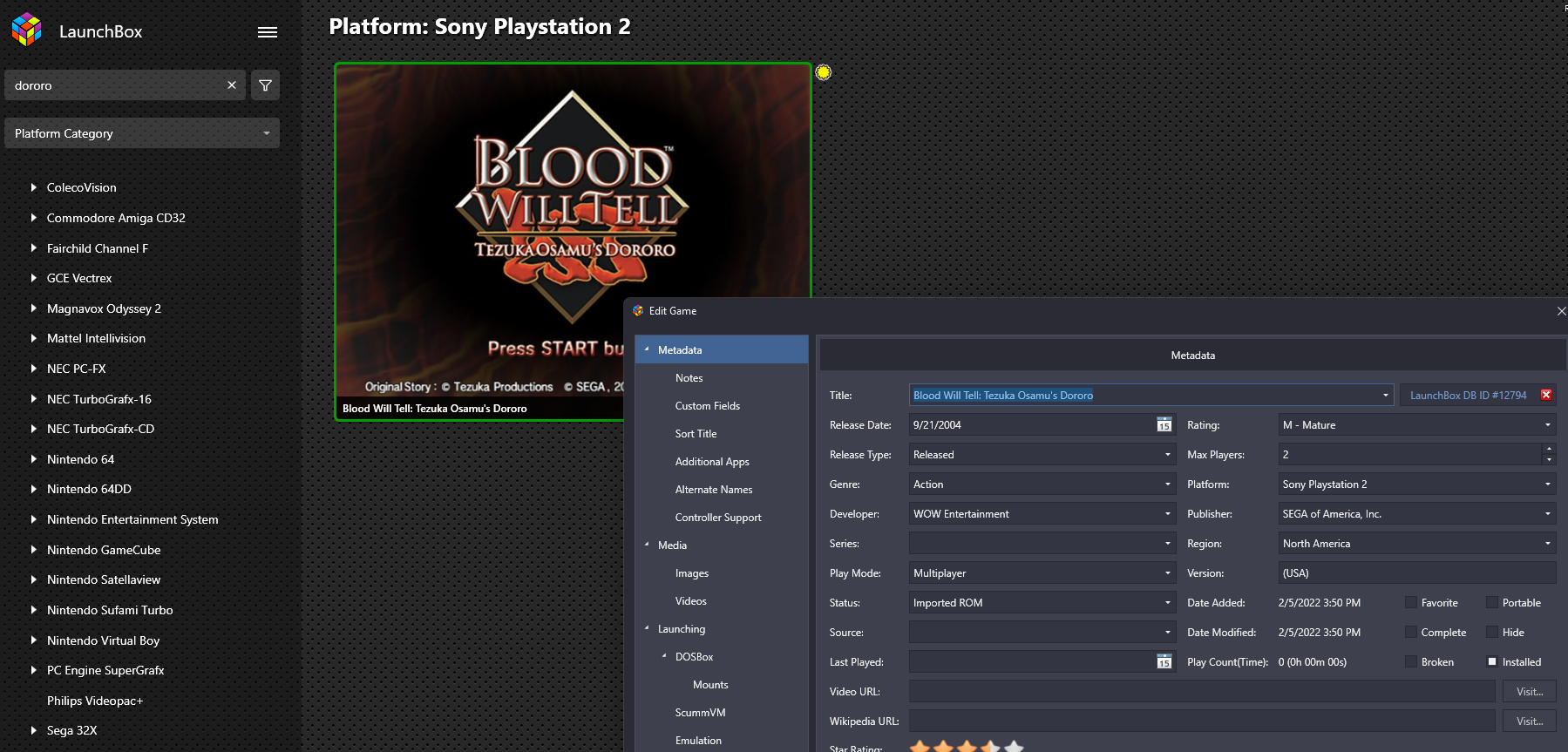Toggle the Installed checkbox
Screen dimensions: 1568x752
[x=1492, y=662]
